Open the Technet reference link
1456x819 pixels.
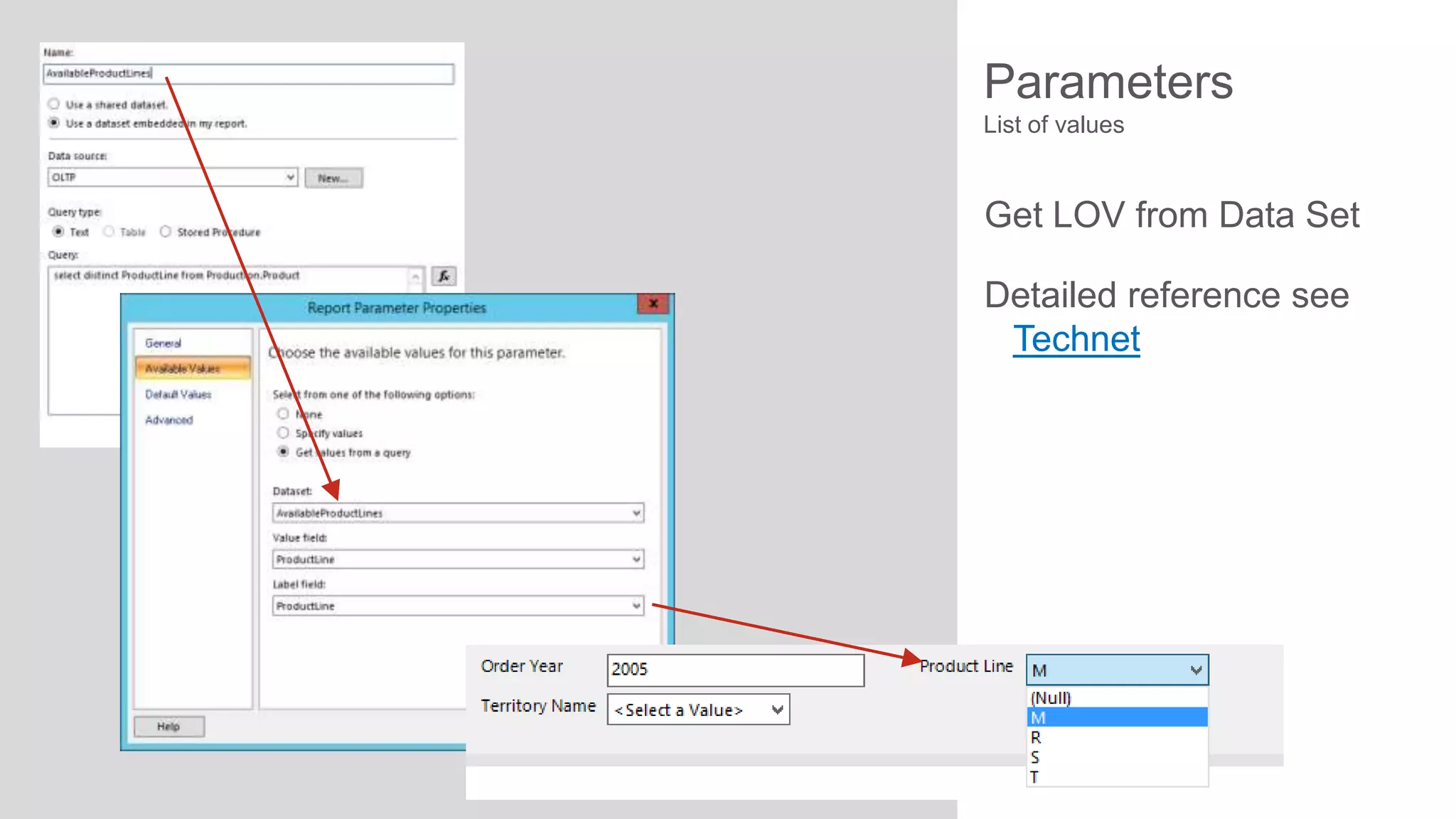[x=1076, y=339]
